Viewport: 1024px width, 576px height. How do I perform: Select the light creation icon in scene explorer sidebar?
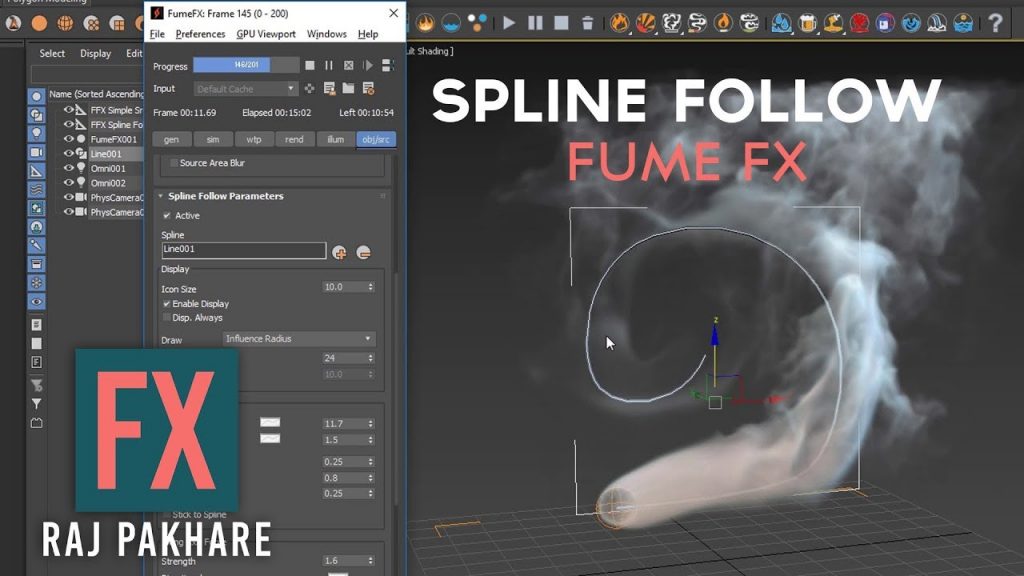pos(36,131)
